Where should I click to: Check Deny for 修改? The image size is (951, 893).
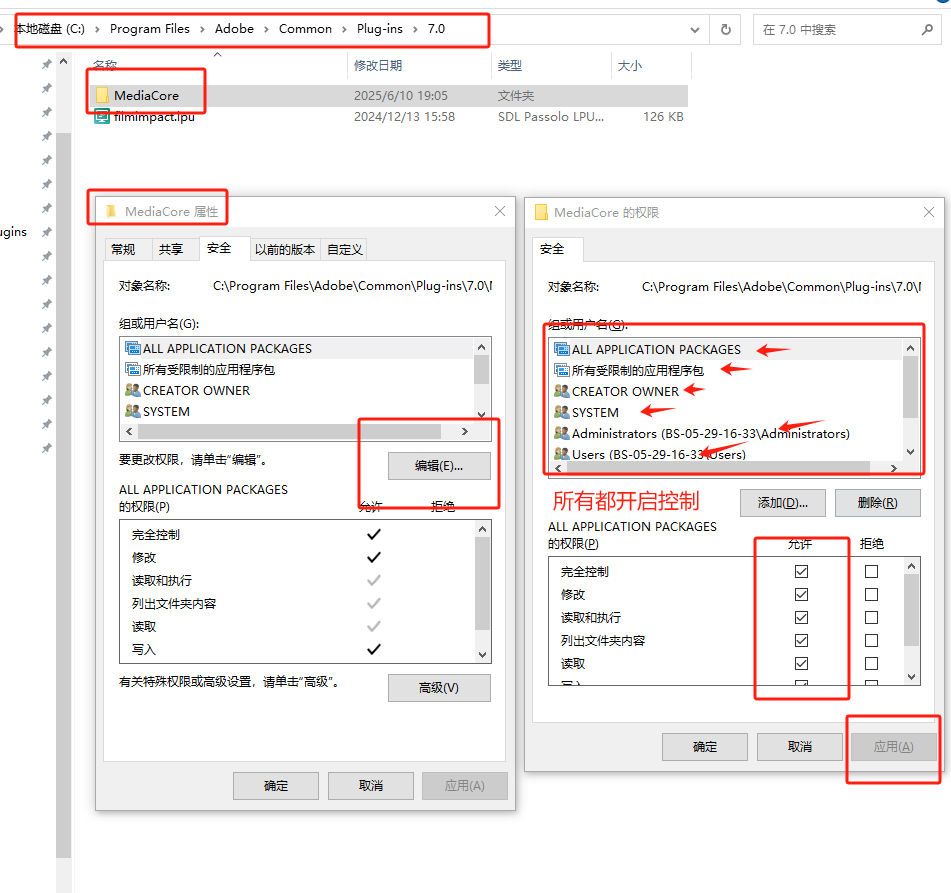coord(872,595)
